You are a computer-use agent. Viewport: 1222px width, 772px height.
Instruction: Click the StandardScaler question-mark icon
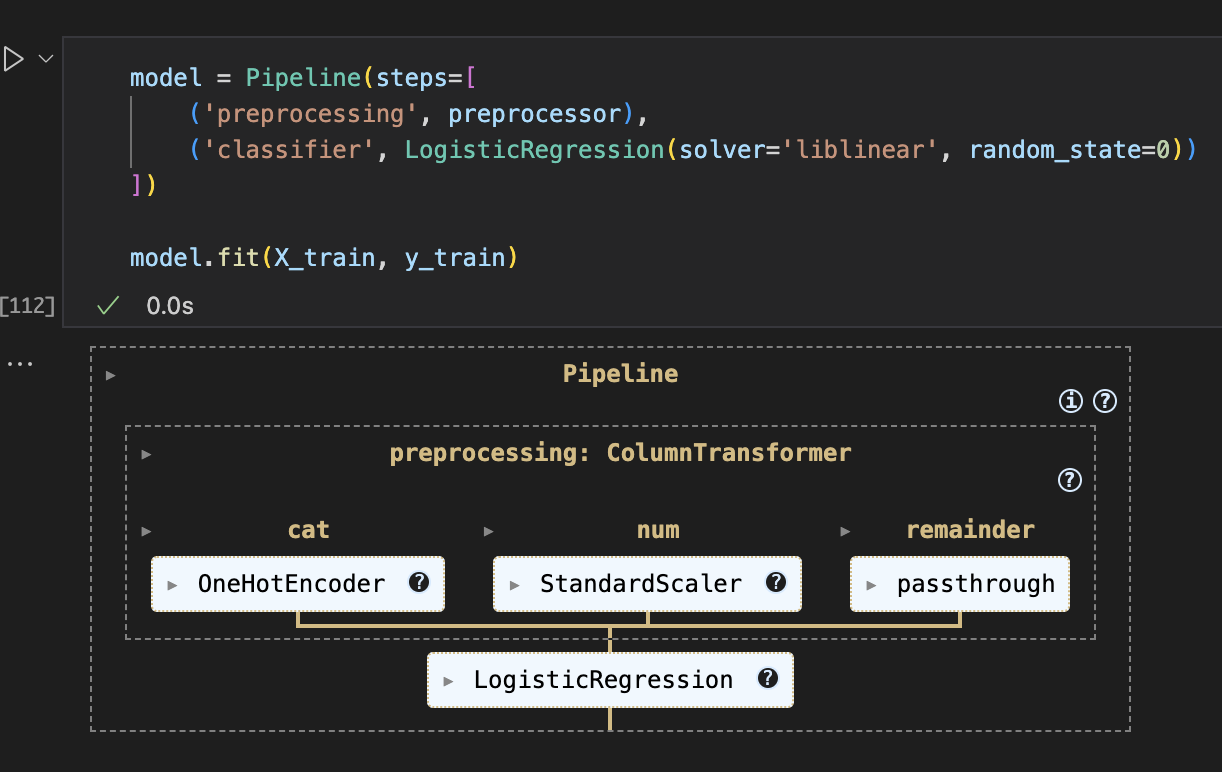[776, 583]
